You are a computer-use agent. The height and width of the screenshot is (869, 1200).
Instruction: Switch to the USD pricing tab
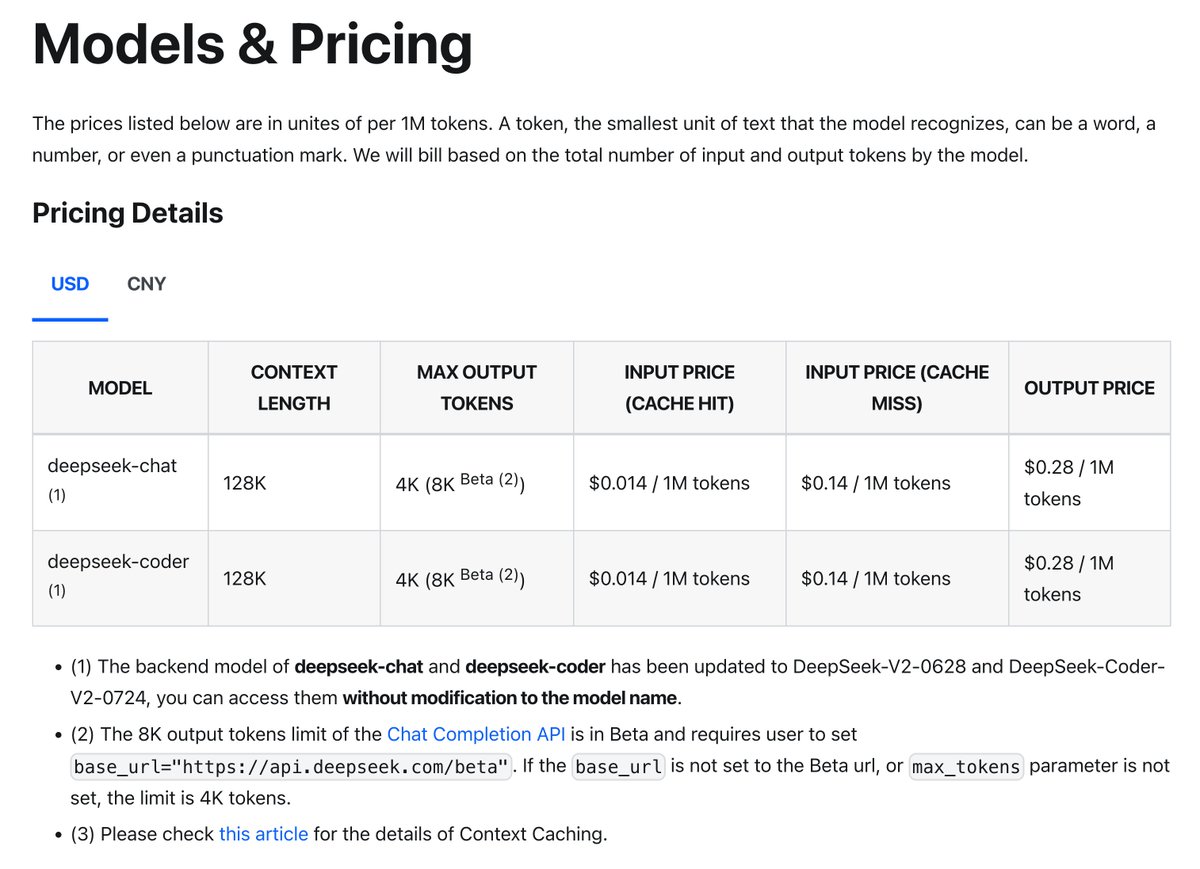coord(70,284)
